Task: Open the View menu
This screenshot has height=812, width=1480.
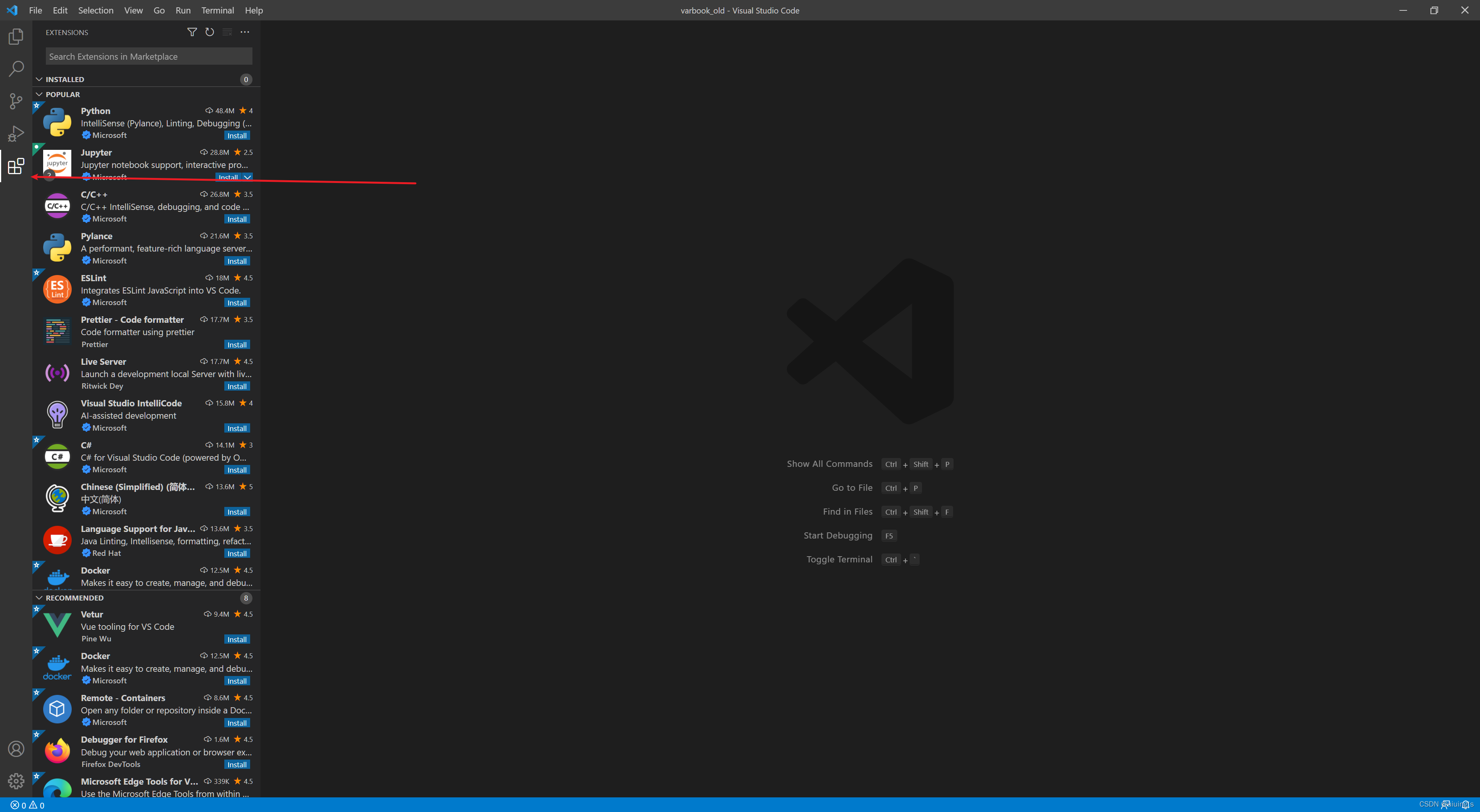Action: (133, 10)
